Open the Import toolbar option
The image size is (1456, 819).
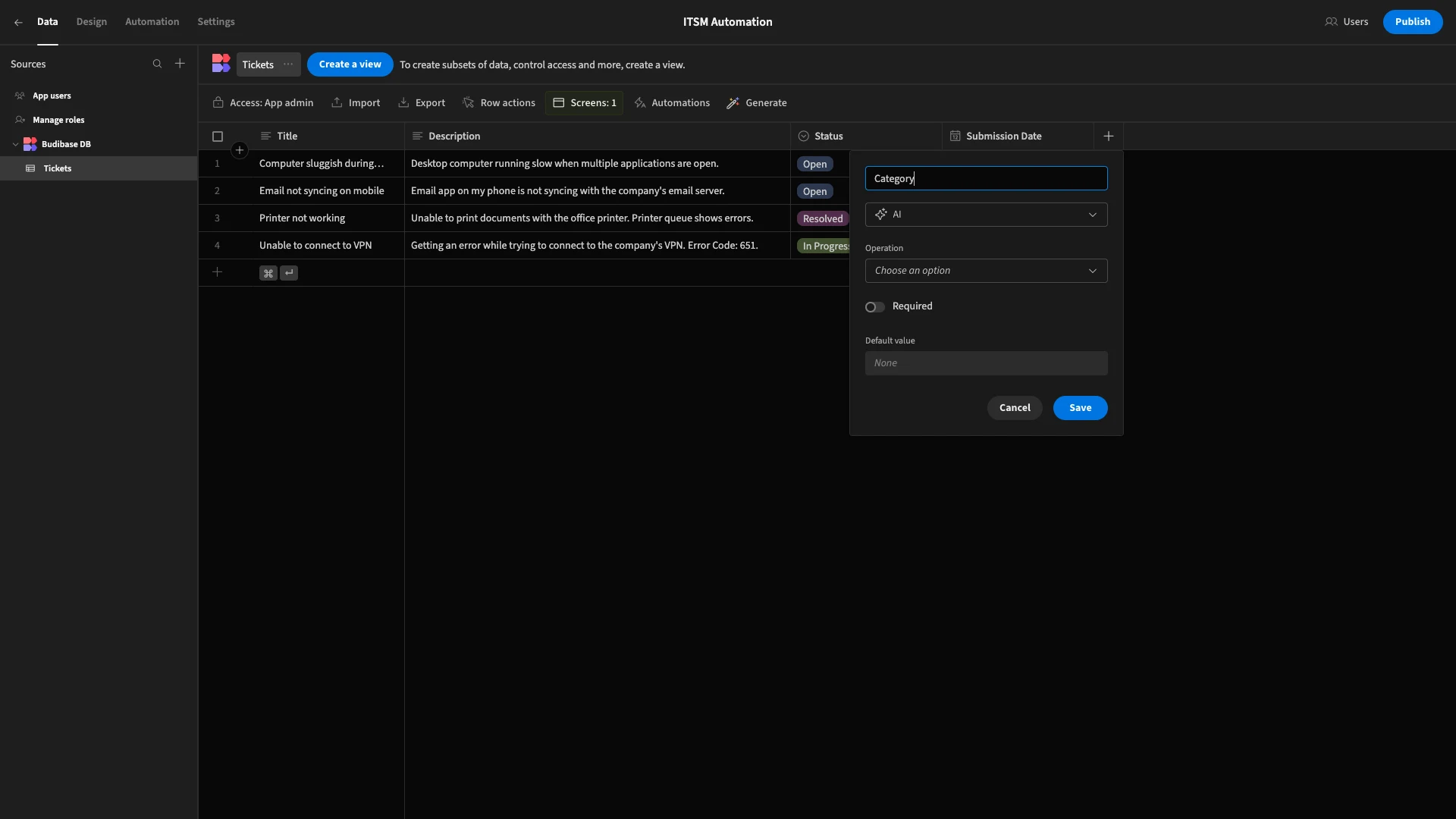pyautogui.click(x=356, y=103)
